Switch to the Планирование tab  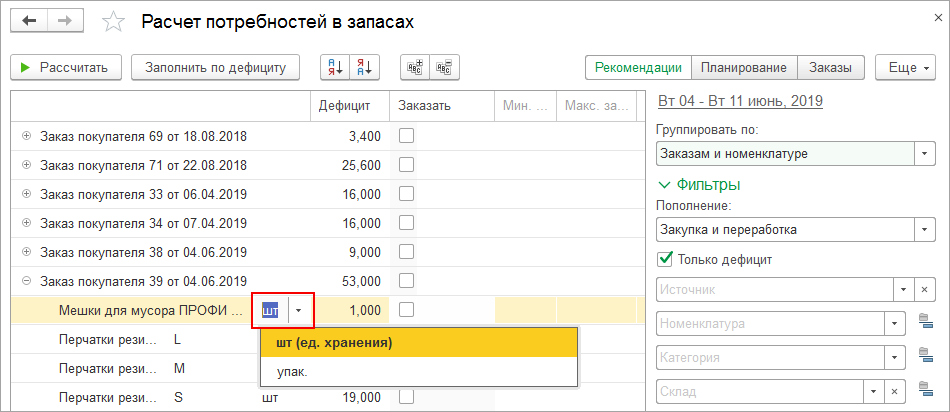tap(743, 68)
